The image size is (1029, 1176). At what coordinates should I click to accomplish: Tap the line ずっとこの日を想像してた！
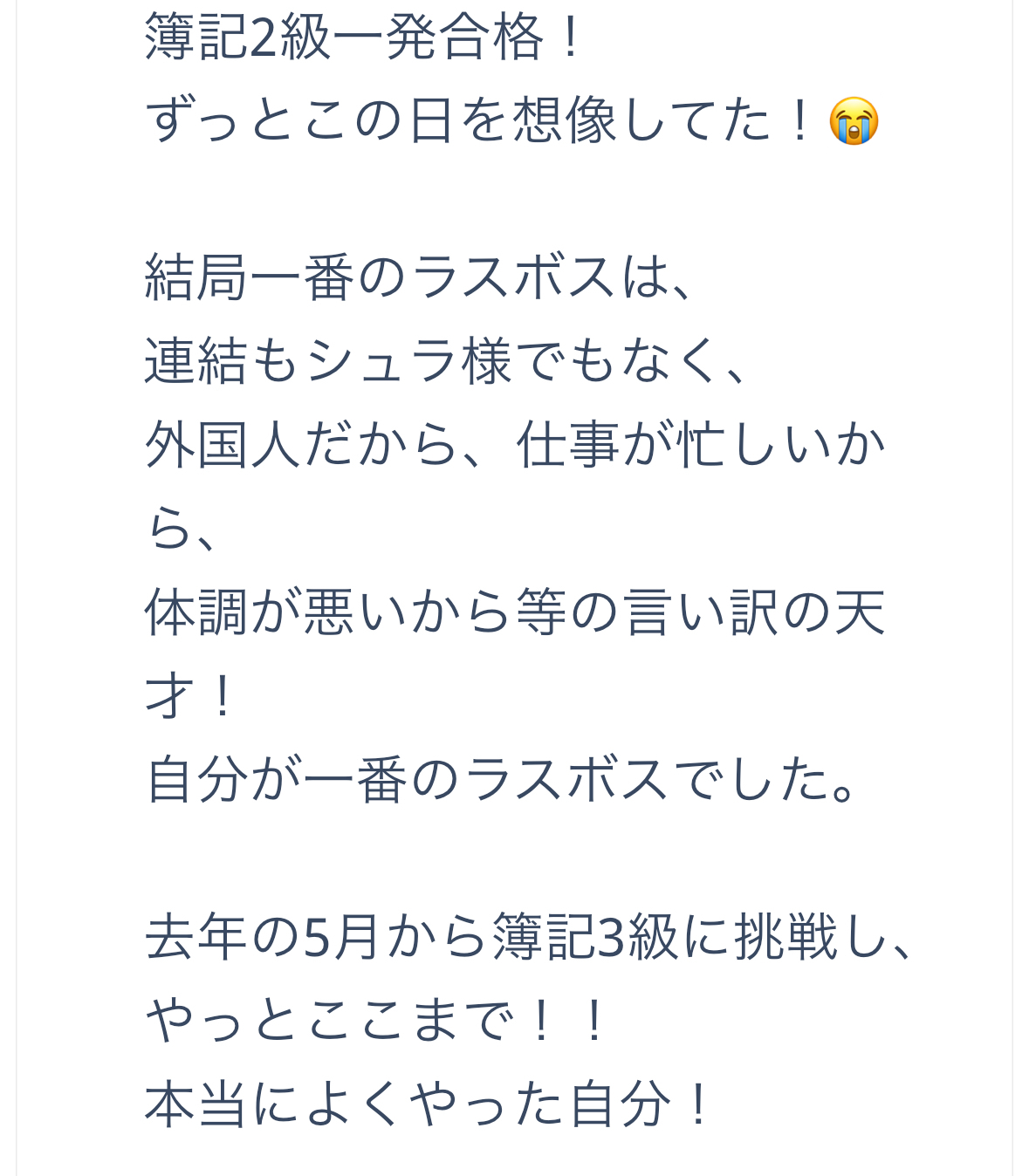coord(512,121)
